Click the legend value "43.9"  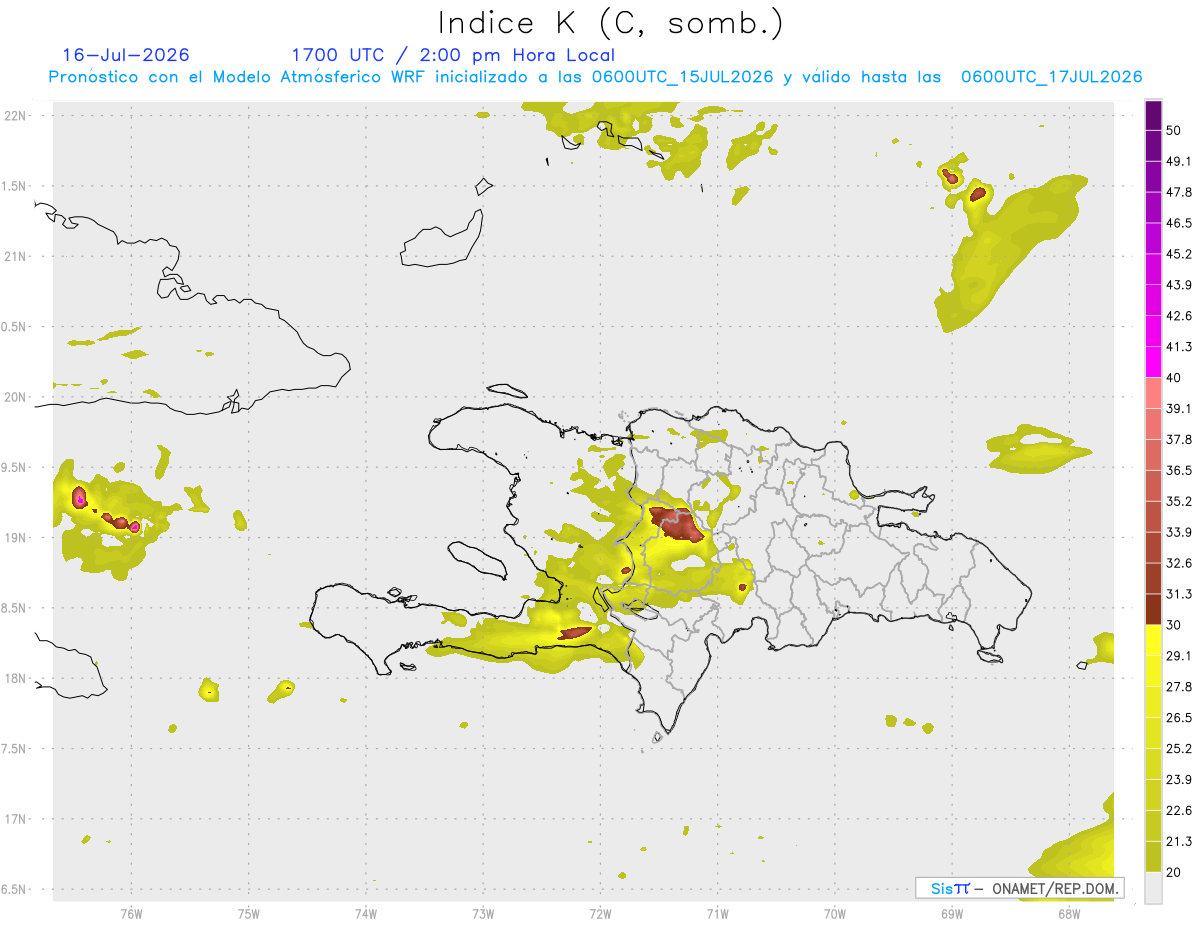click(1179, 285)
